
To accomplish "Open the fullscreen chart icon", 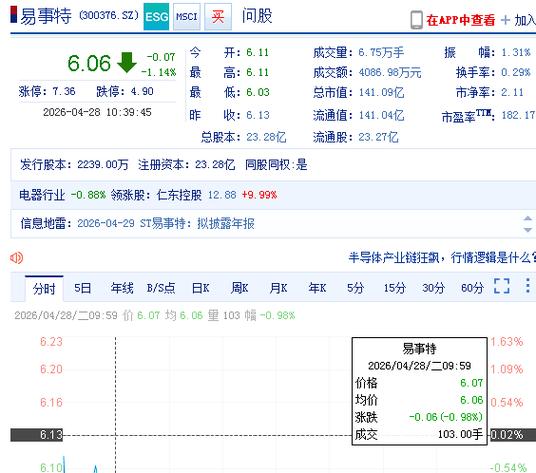I will tap(502, 286).
